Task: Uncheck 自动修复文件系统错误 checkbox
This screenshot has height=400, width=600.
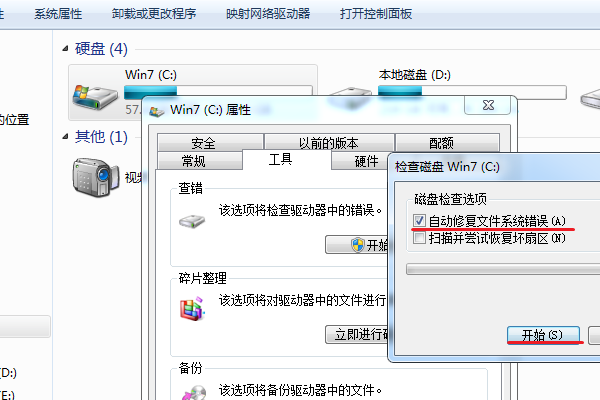Action: tap(419, 220)
